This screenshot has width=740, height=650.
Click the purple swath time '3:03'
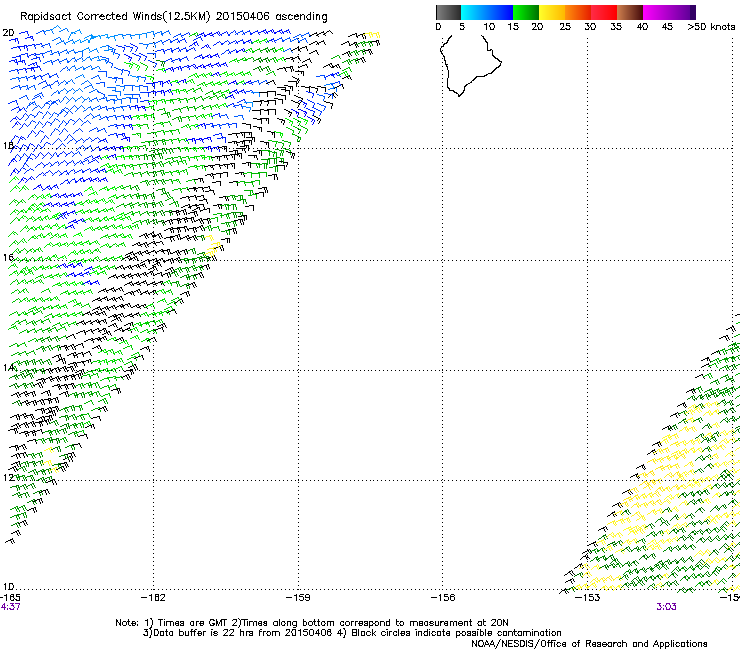[666, 607]
